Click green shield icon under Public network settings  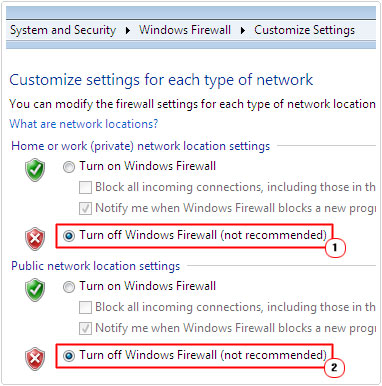point(35,290)
